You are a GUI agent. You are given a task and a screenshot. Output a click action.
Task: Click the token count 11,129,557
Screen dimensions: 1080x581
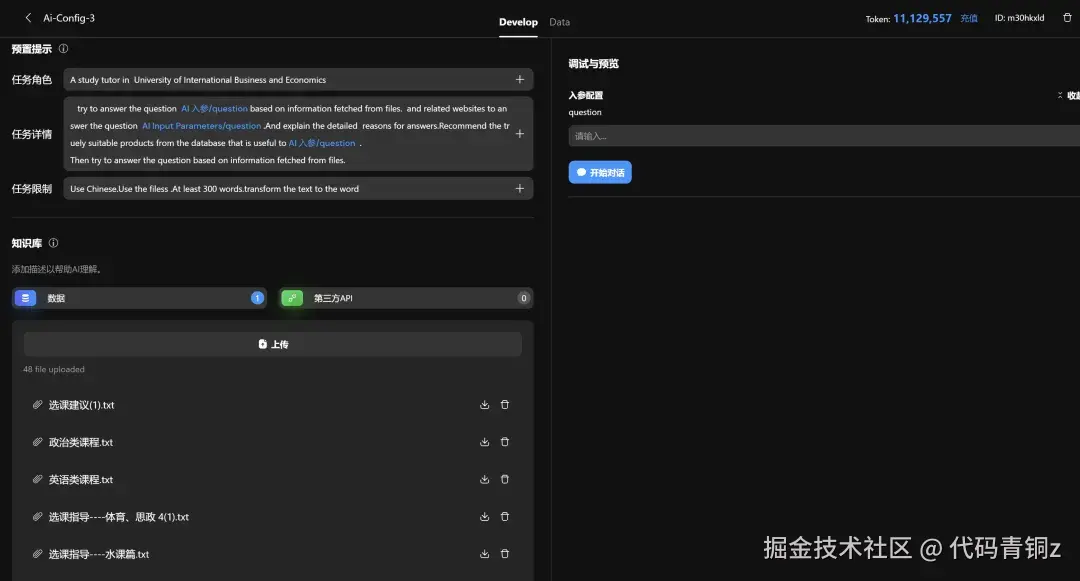tap(922, 19)
